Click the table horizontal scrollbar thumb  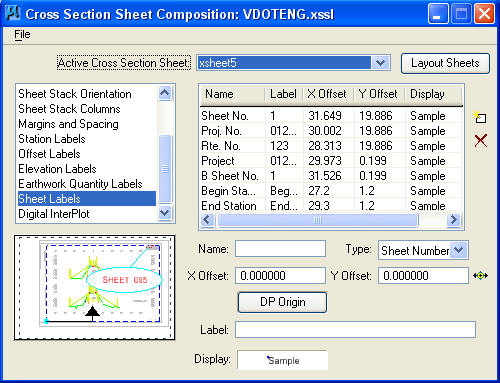317,220
